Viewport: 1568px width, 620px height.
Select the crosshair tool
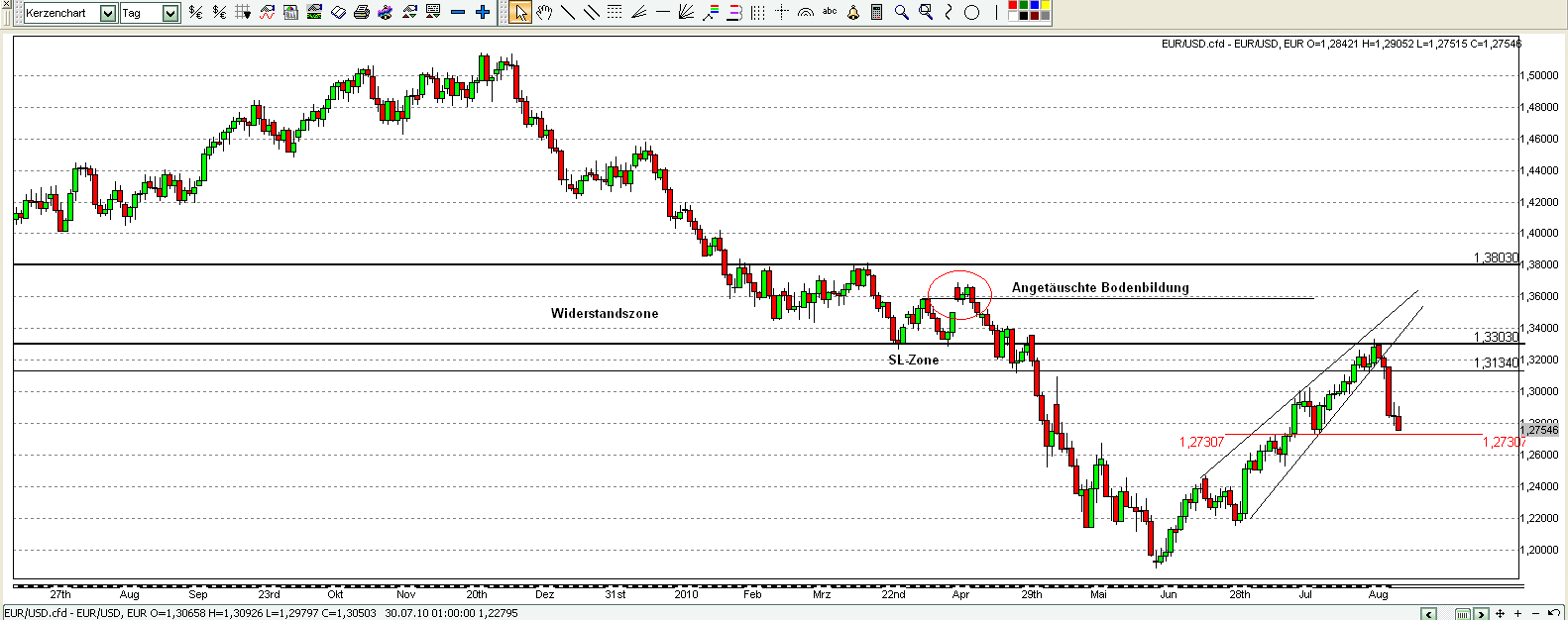point(781,13)
